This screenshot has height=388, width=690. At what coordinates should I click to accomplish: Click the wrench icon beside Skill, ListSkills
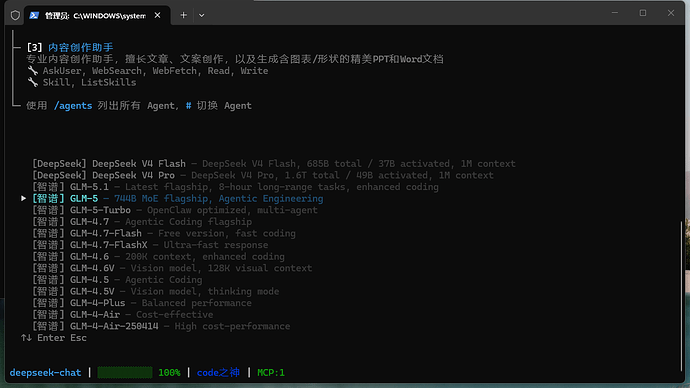33,82
